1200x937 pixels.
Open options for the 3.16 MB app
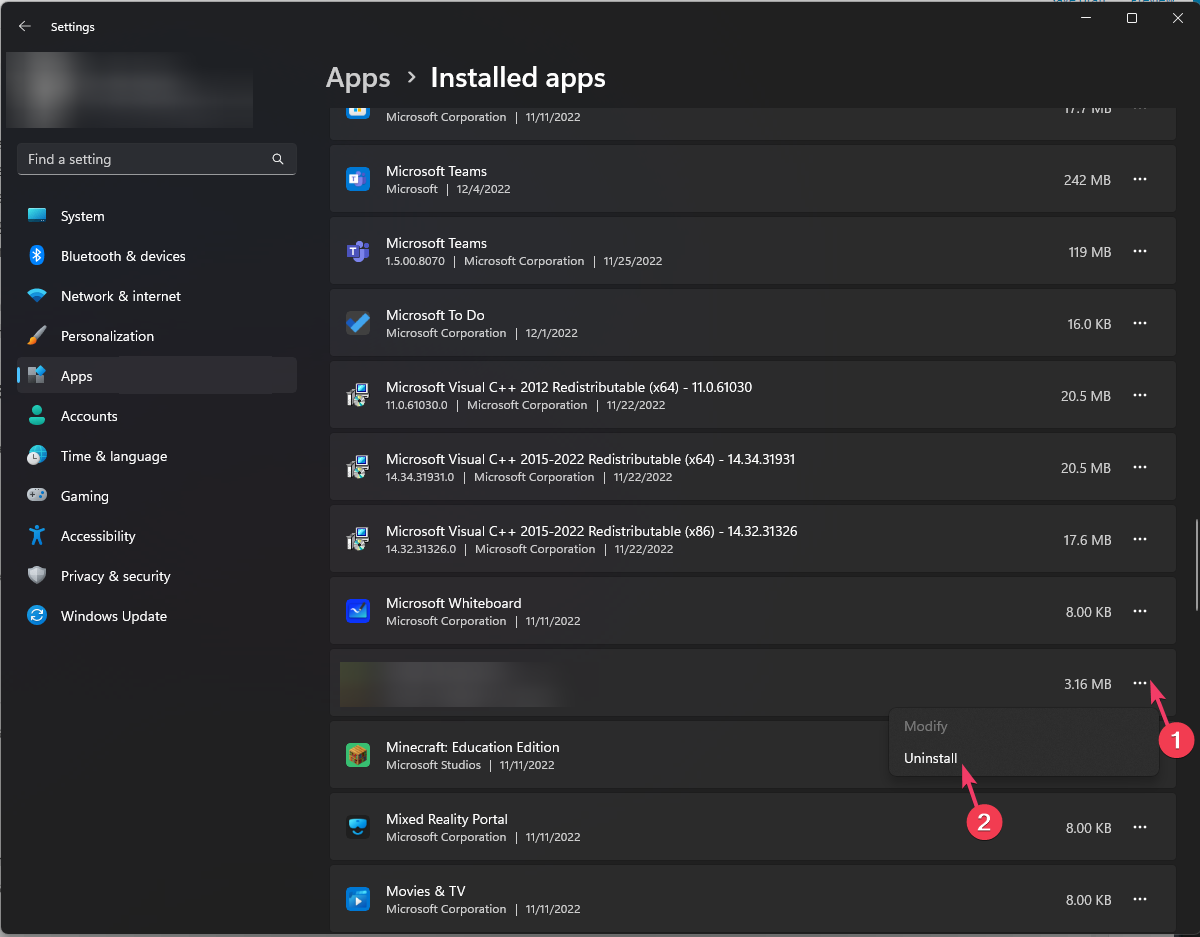[x=1139, y=683]
